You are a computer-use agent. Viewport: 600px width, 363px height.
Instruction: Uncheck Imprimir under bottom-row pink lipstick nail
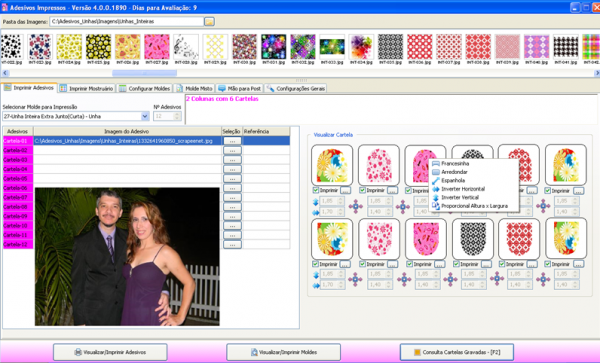tap(409, 264)
